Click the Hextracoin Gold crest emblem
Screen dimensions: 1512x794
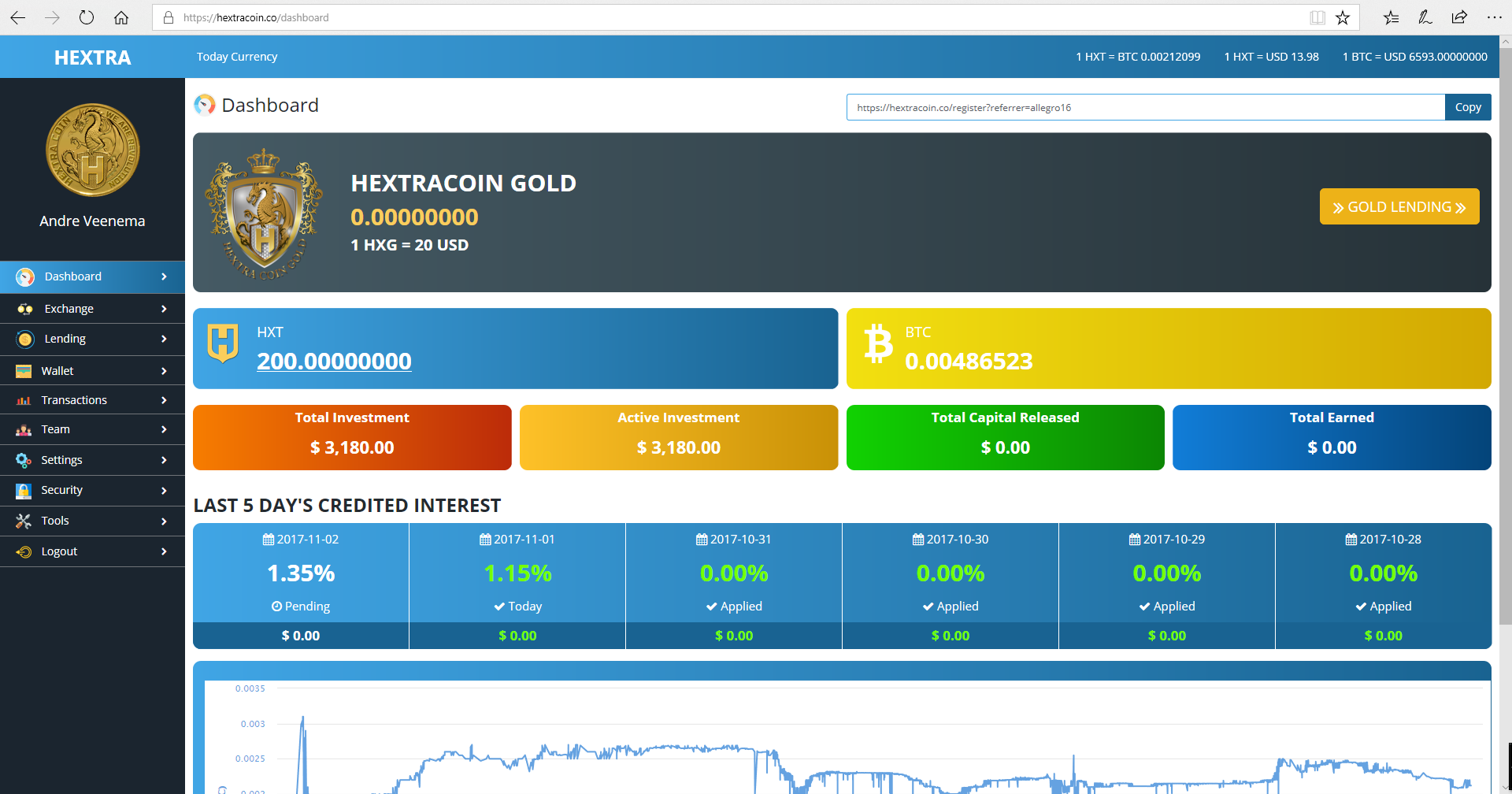tap(264, 213)
